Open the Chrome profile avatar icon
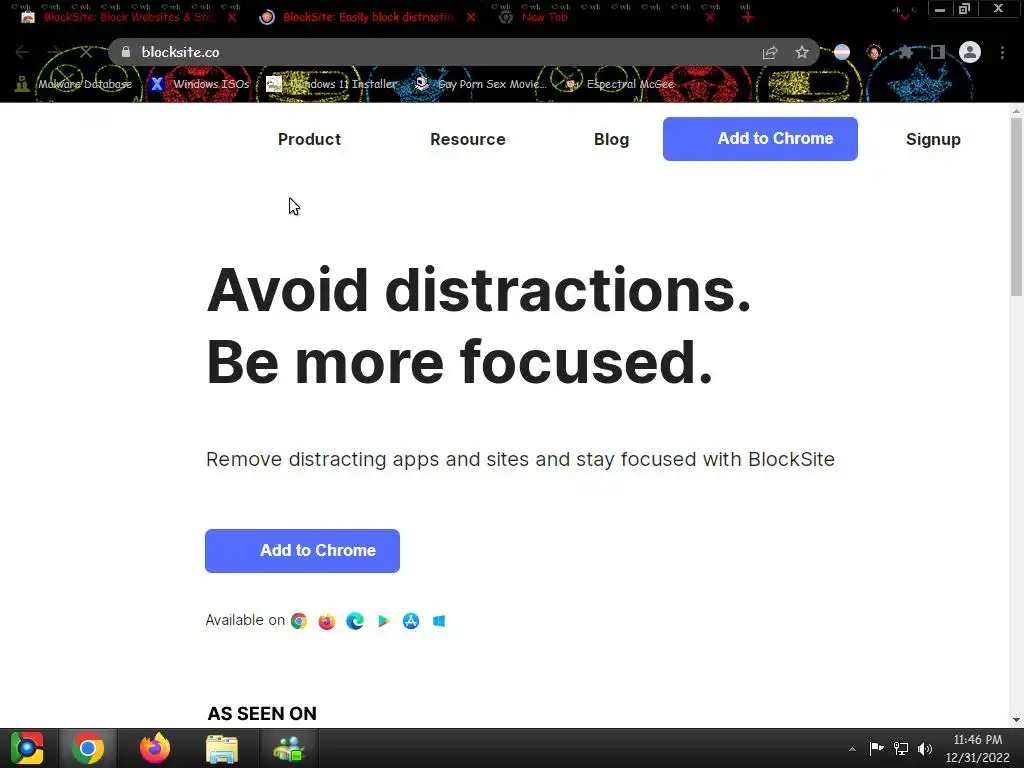 970,52
